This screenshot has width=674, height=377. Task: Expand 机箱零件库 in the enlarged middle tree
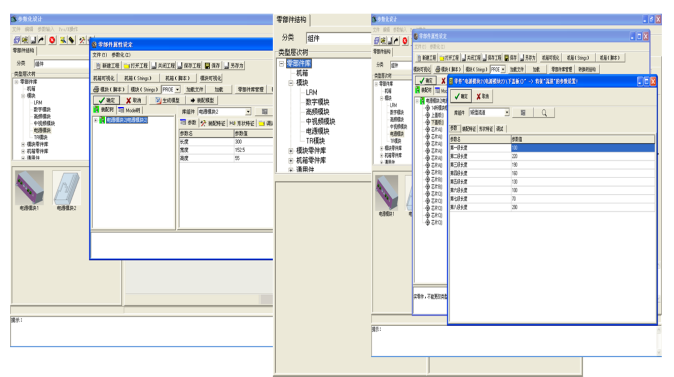pyautogui.click(x=291, y=160)
